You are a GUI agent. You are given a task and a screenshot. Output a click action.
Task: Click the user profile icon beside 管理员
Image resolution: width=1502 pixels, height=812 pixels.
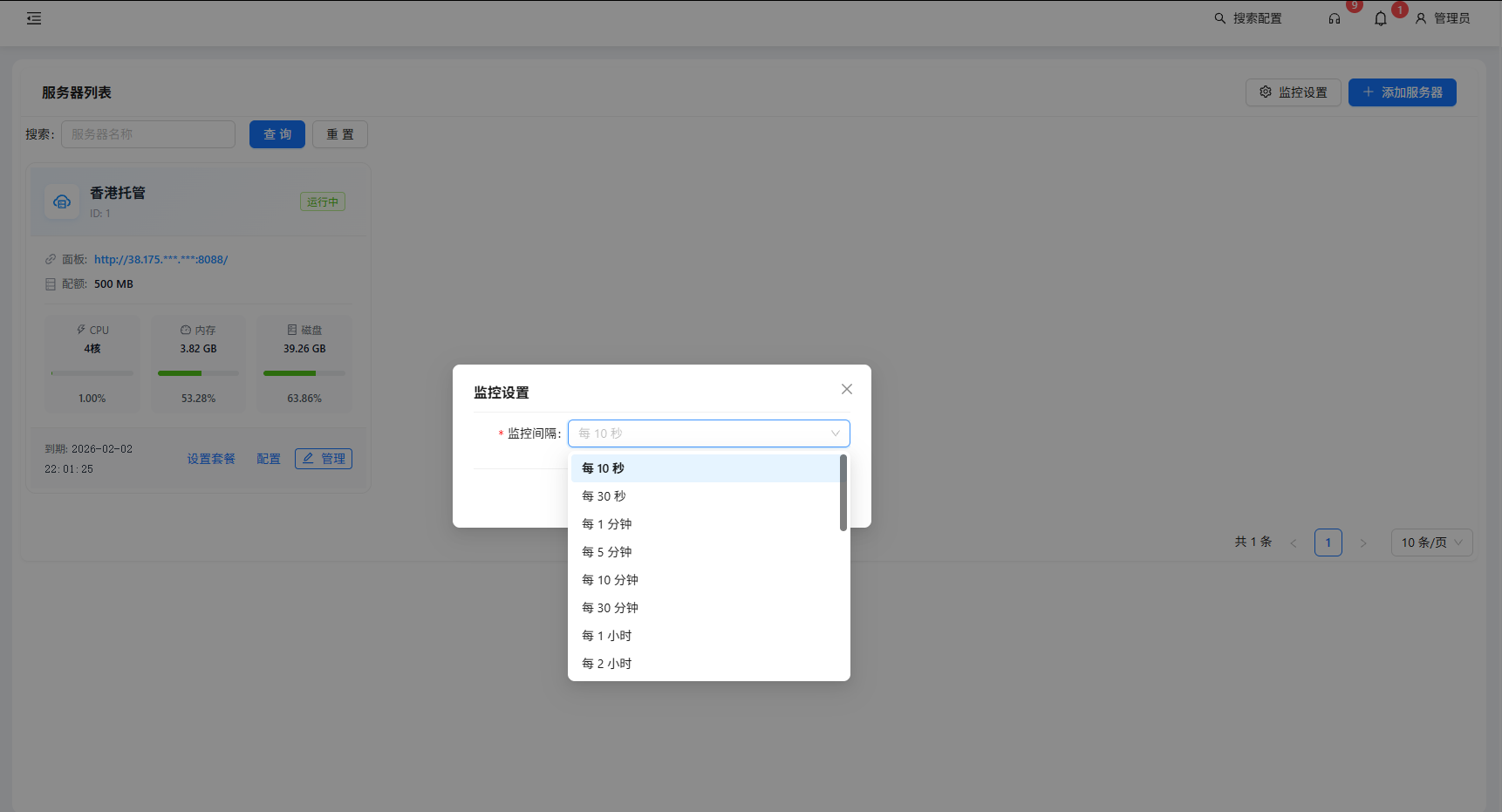1421,18
